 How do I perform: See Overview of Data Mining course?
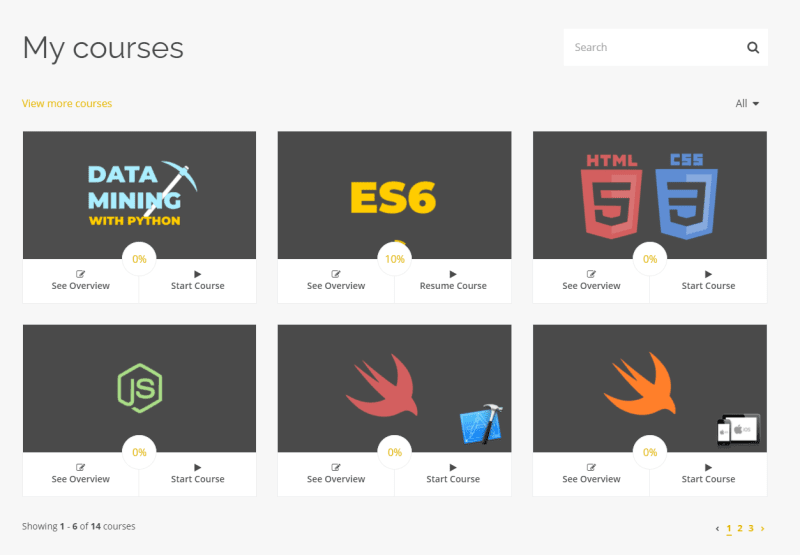(x=81, y=281)
